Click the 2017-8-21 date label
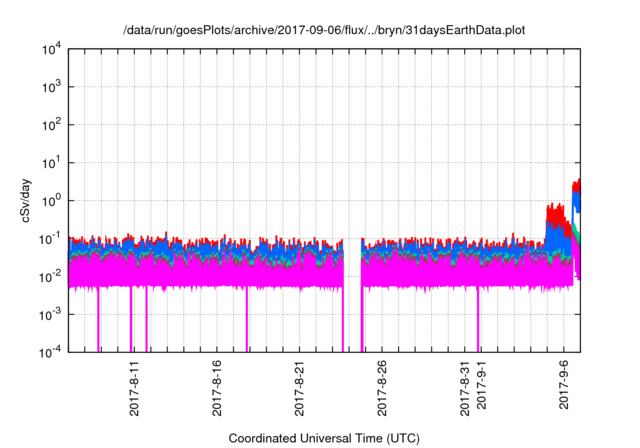Viewport: 640px width, 448px height. pos(299,388)
